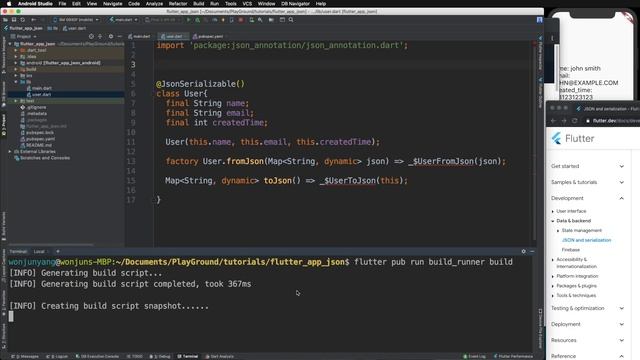
Task: Open Flutter Performance tool window
Action: coord(513,356)
